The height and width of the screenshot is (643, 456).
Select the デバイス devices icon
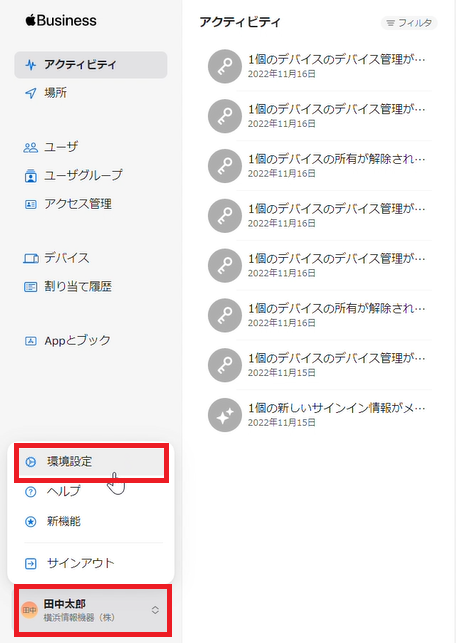[x=31, y=258]
